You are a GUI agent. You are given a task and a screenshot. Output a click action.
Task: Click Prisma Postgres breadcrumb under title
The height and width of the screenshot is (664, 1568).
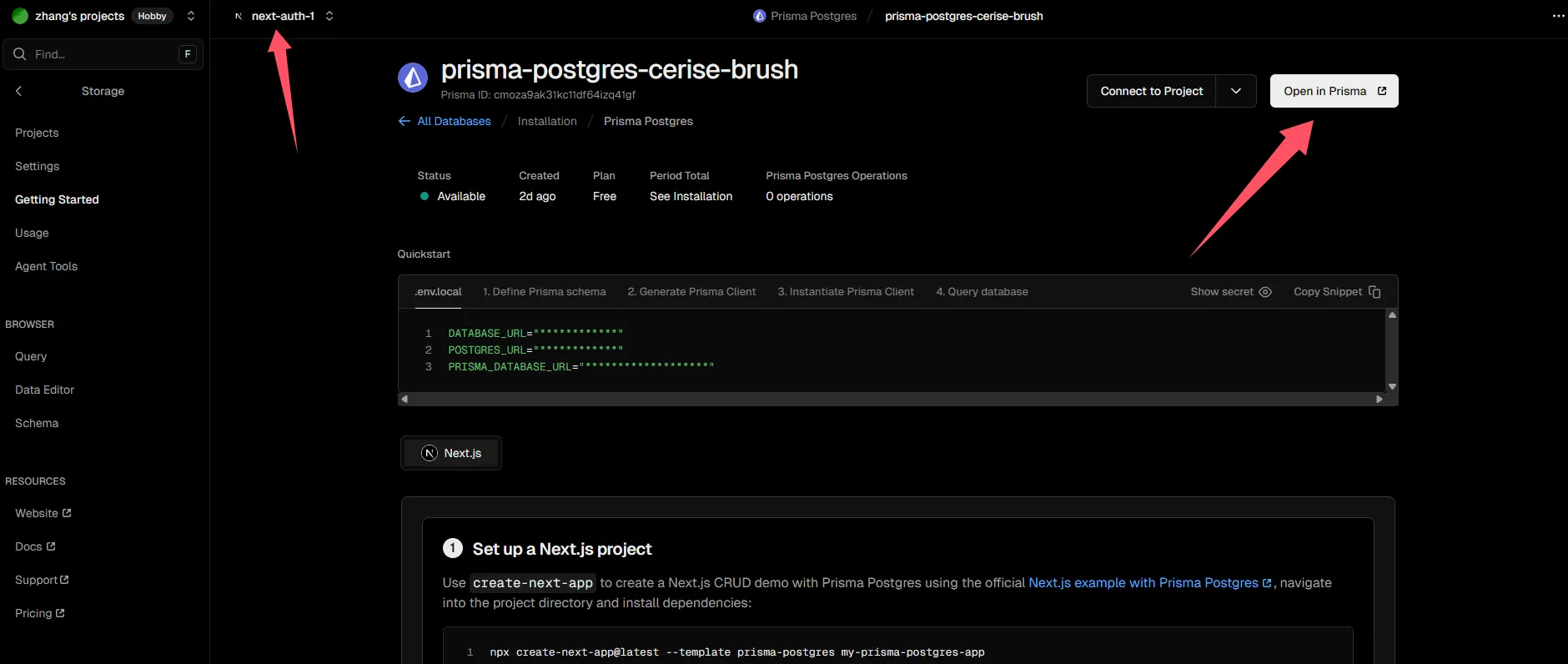tap(648, 121)
